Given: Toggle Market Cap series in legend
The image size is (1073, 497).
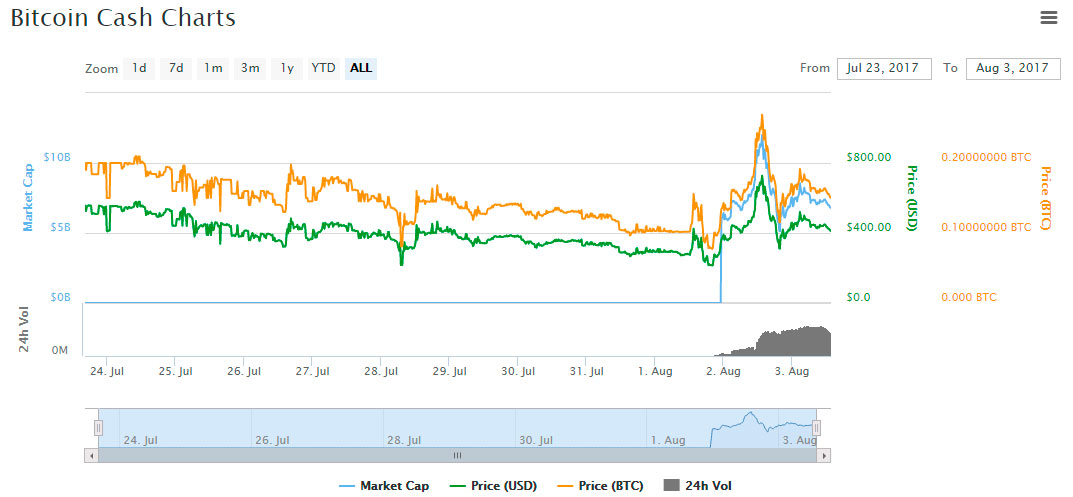Looking at the screenshot, I should coord(385,486).
